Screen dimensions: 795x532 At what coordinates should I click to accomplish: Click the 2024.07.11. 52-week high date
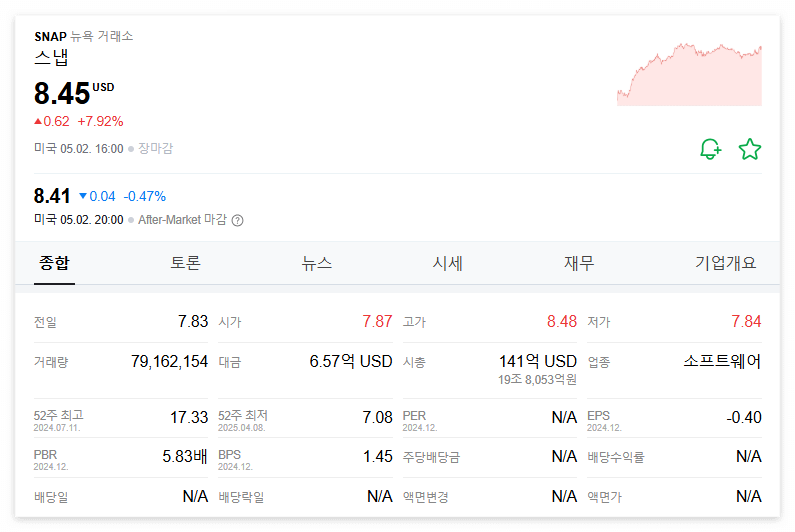point(57,428)
